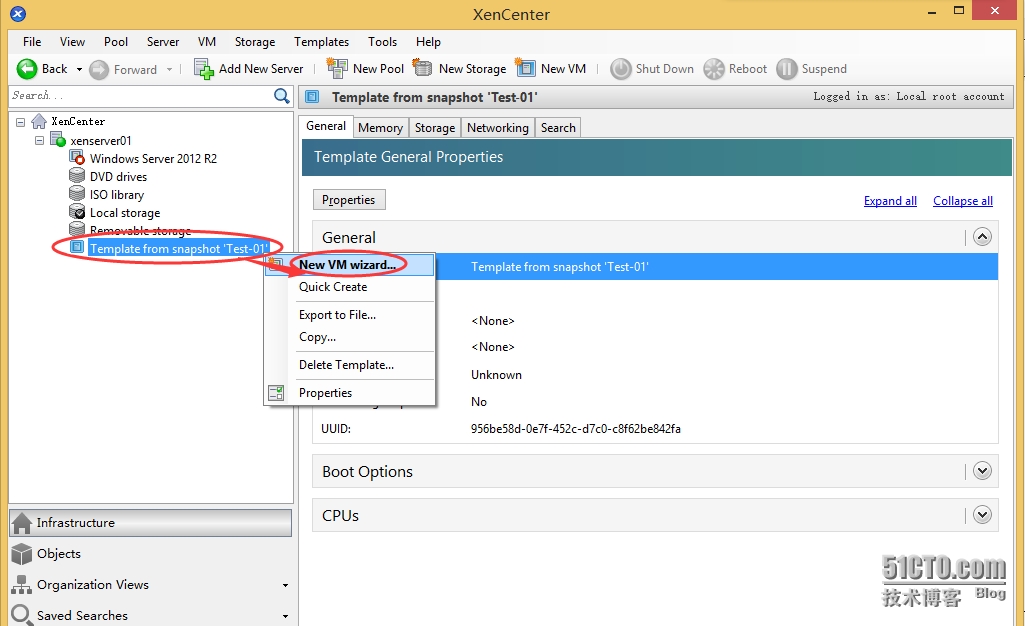1025x626 pixels.
Task: Open the Templates menu
Action: pyautogui.click(x=321, y=42)
